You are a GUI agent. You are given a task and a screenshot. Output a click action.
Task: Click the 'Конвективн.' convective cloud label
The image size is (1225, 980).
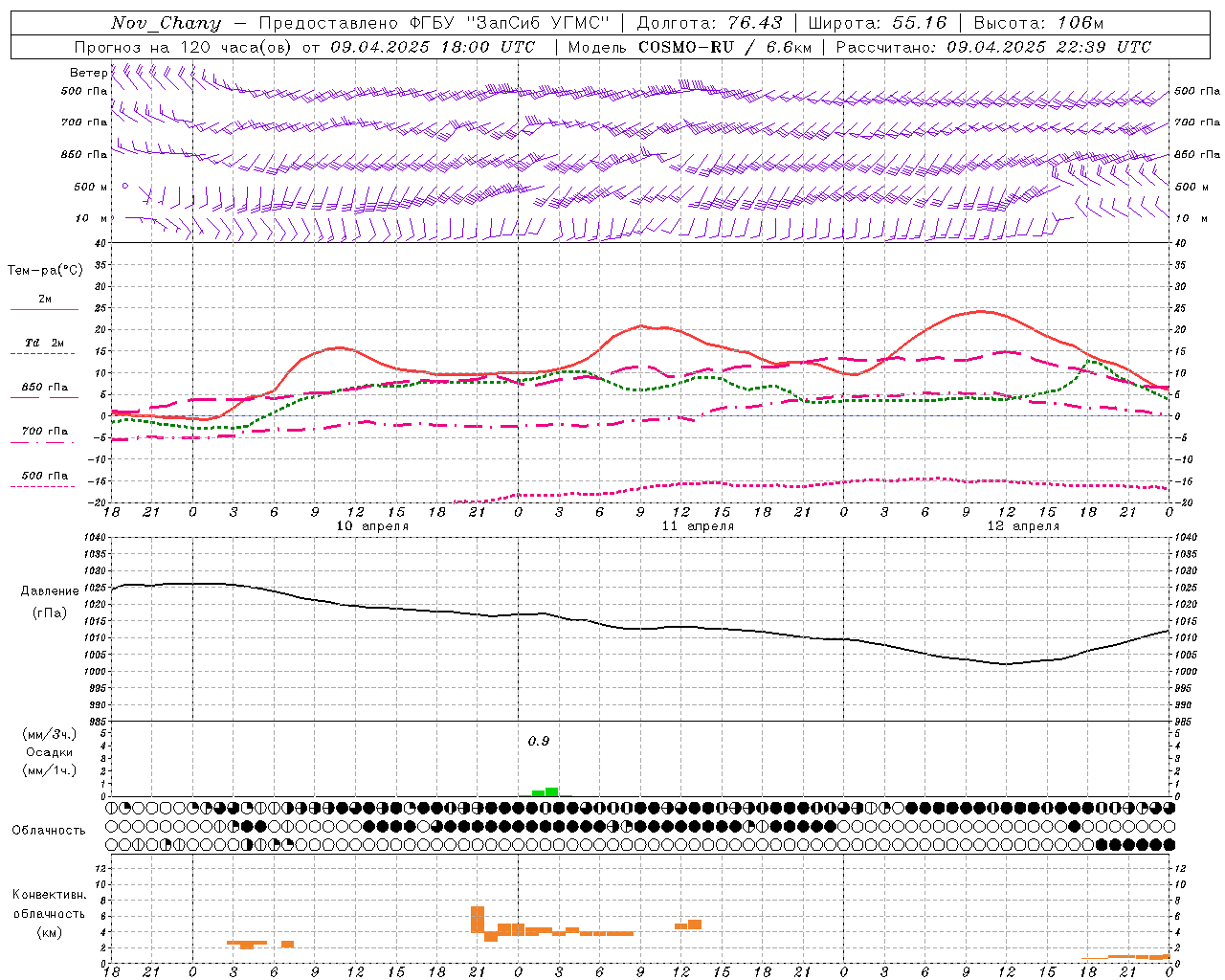tap(50, 895)
